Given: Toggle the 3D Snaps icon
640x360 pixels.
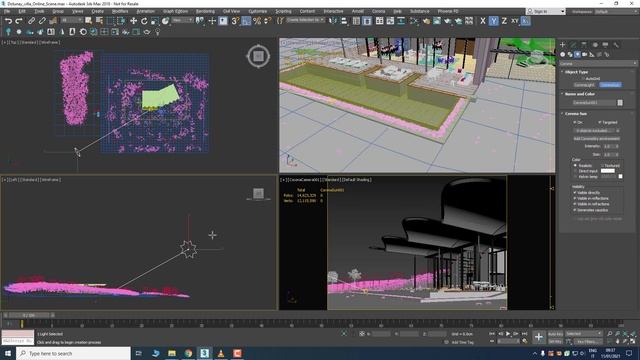Looking at the screenshot, I should pos(235,21).
